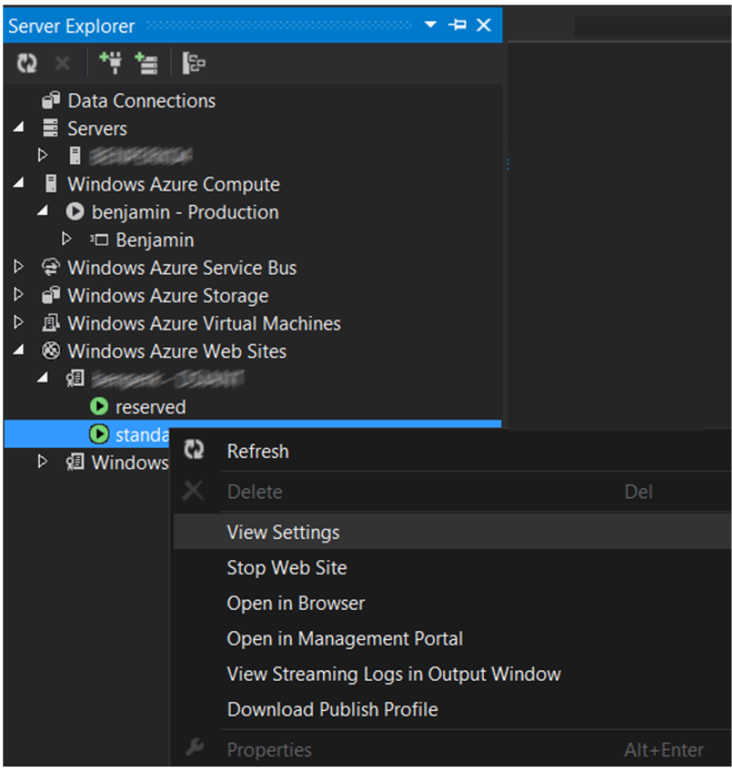Expand the Windows Azure Storage node
This screenshot has height=768, width=732.
pos(19,295)
